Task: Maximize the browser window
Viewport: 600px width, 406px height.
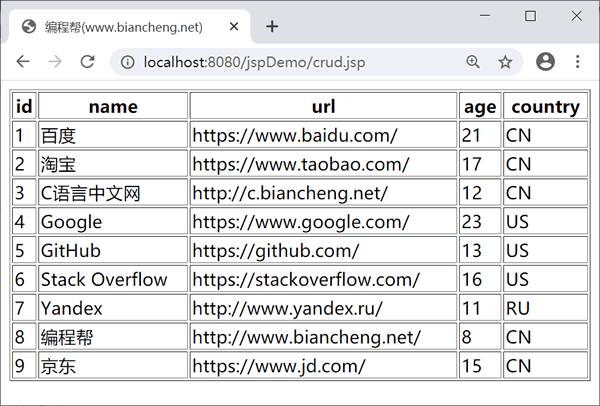Action: [530, 16]
